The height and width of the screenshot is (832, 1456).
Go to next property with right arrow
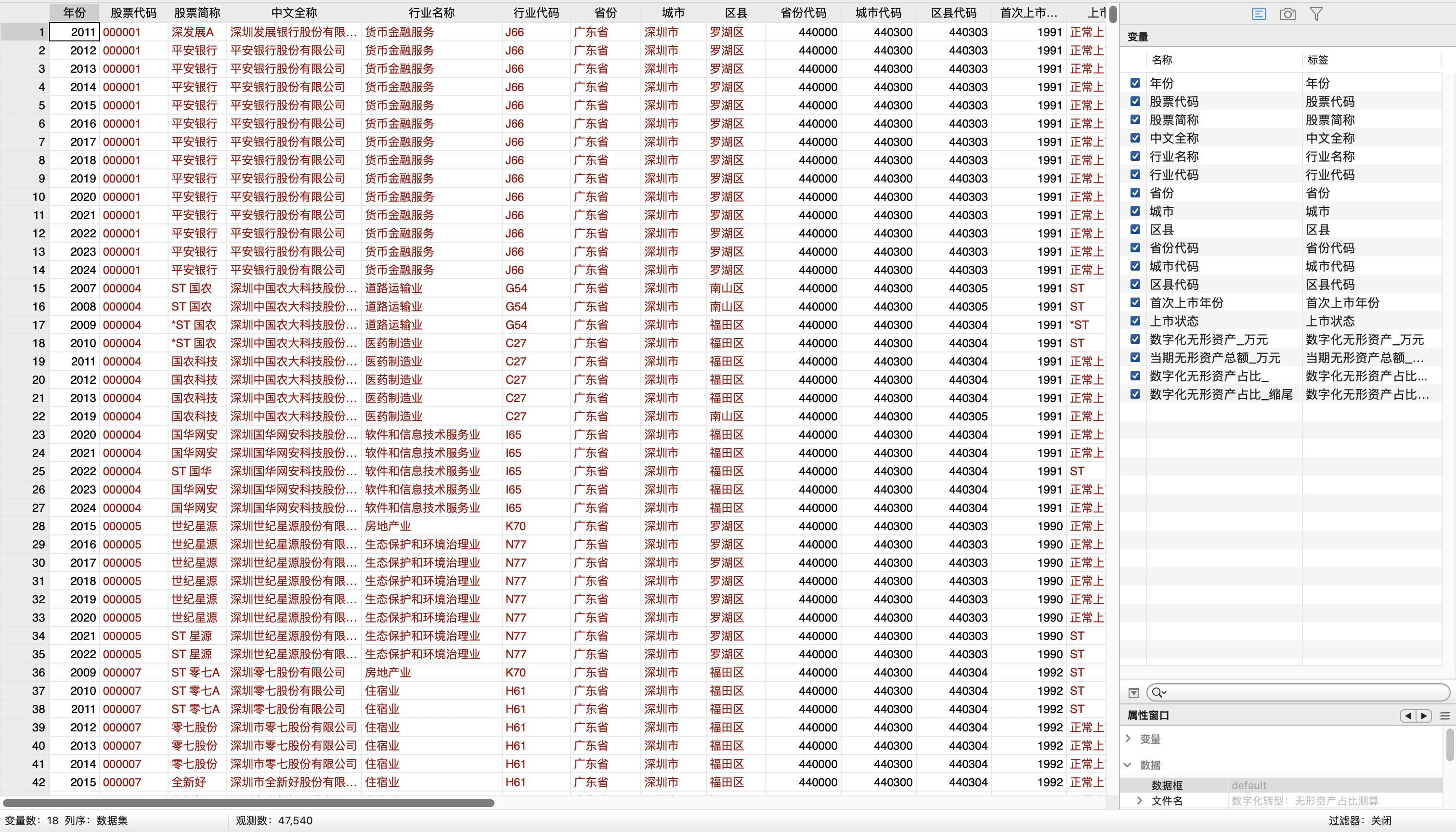[1423, 715]
